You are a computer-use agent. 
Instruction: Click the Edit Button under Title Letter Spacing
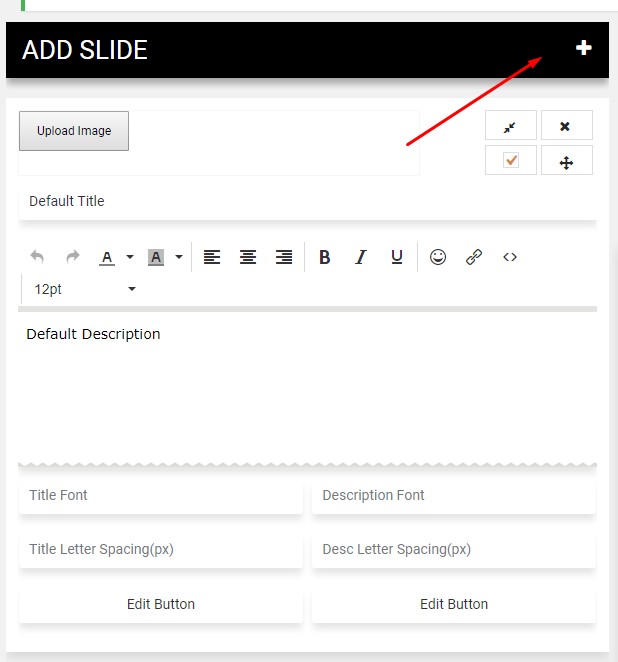click(161, 604)
